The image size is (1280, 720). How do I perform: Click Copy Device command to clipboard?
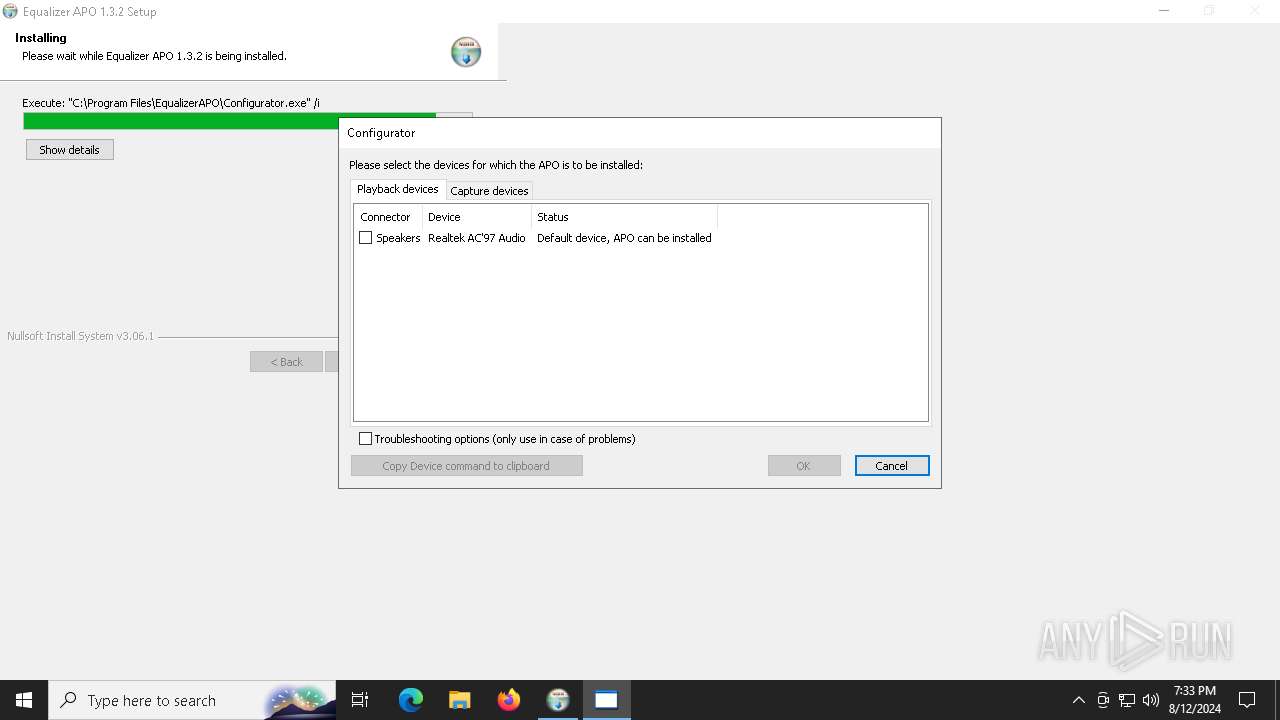click(x=466, y=466)
